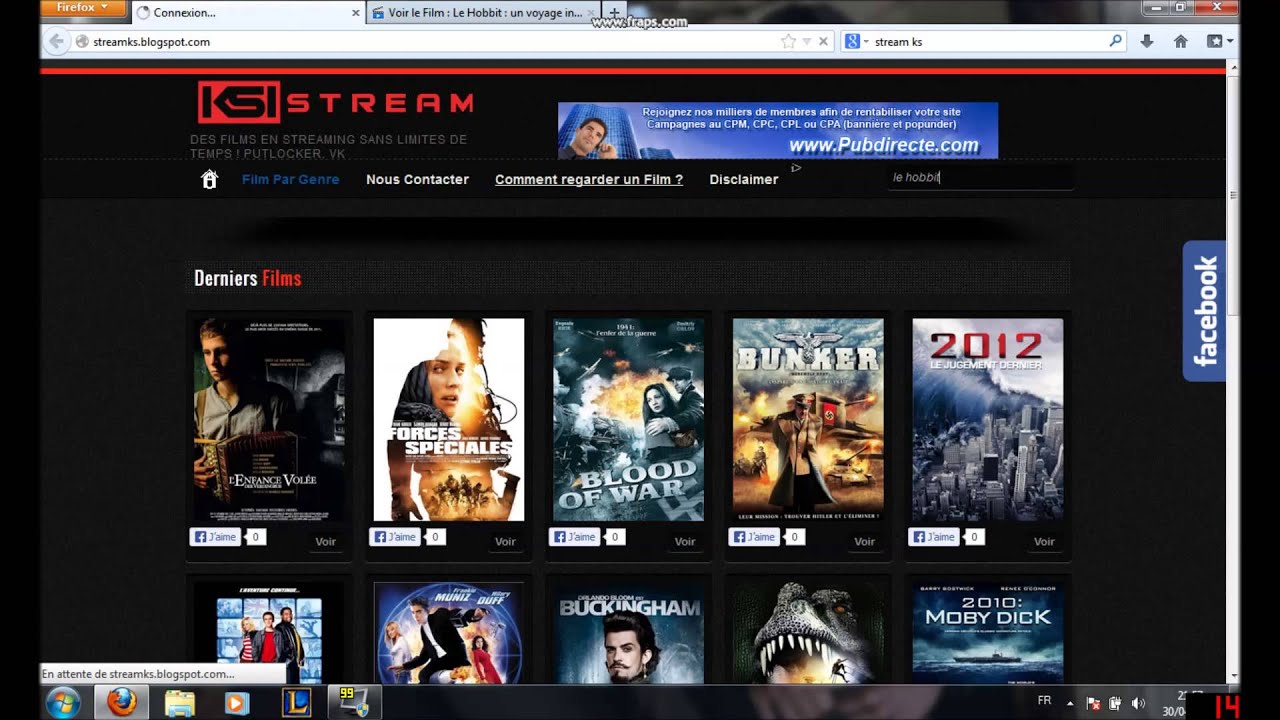Click Voir under Blood of War
This screenshot has height=720, width=1280.
point(684,541)
